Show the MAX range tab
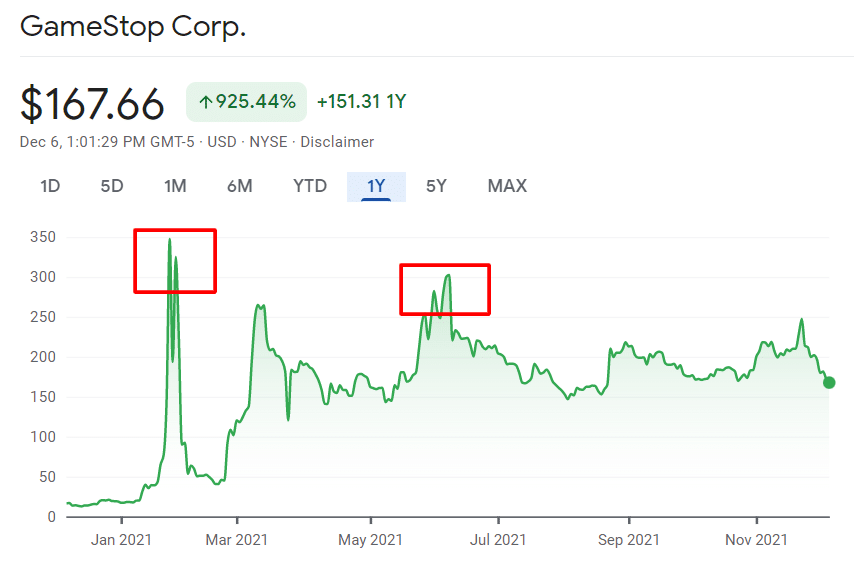 507,186
